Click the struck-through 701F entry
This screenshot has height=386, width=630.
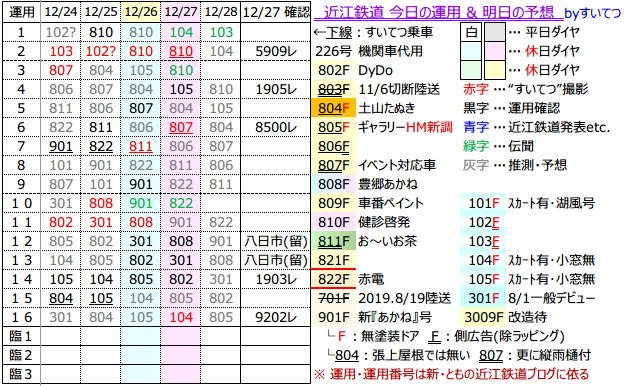coord(333,298)
